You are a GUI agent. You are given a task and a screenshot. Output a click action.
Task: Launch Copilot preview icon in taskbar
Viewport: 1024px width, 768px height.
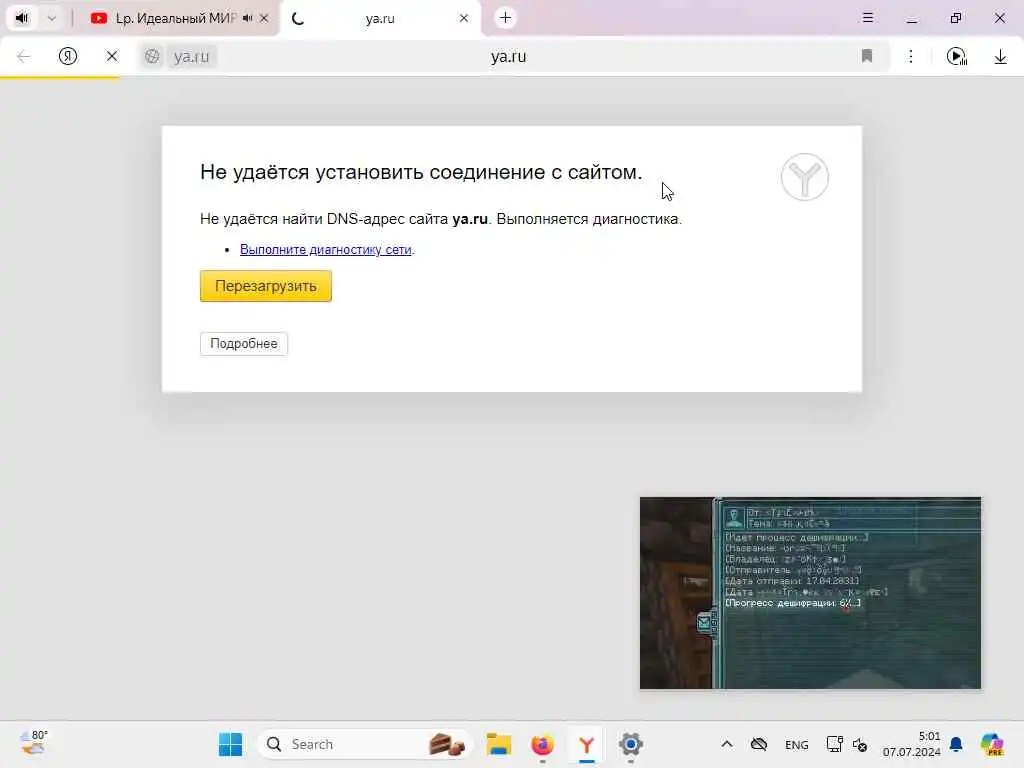point(993,744)
